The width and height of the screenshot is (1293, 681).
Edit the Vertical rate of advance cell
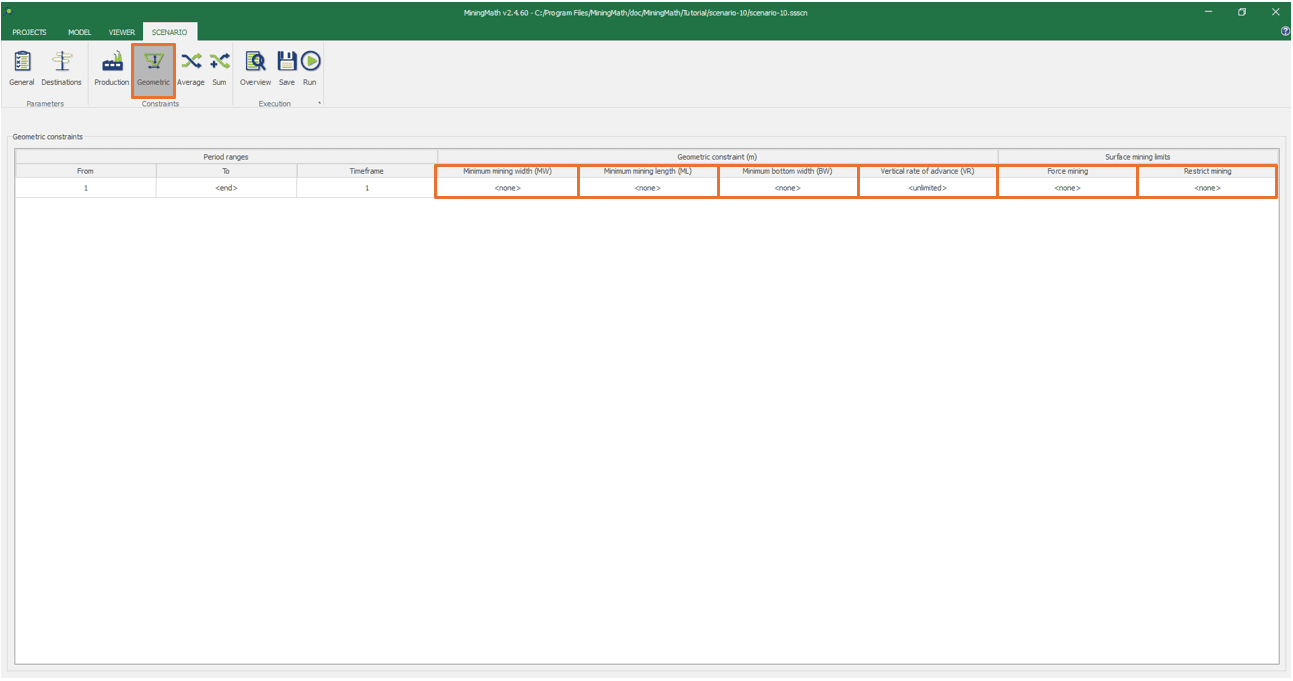(x=927, y=188)
